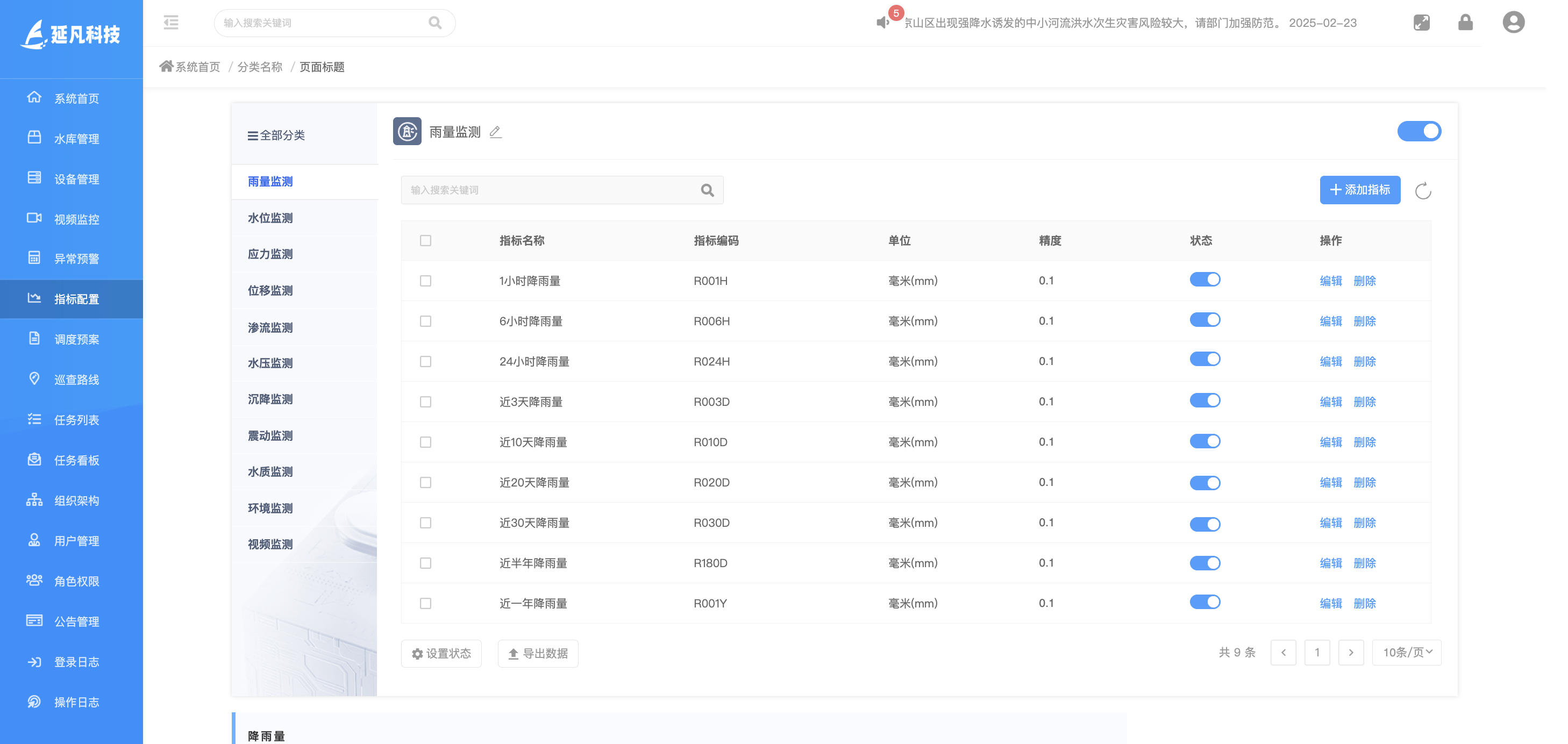Click the notification speaker icon with badge
This screenshot has width=1568, height=744.
point(882,23)
